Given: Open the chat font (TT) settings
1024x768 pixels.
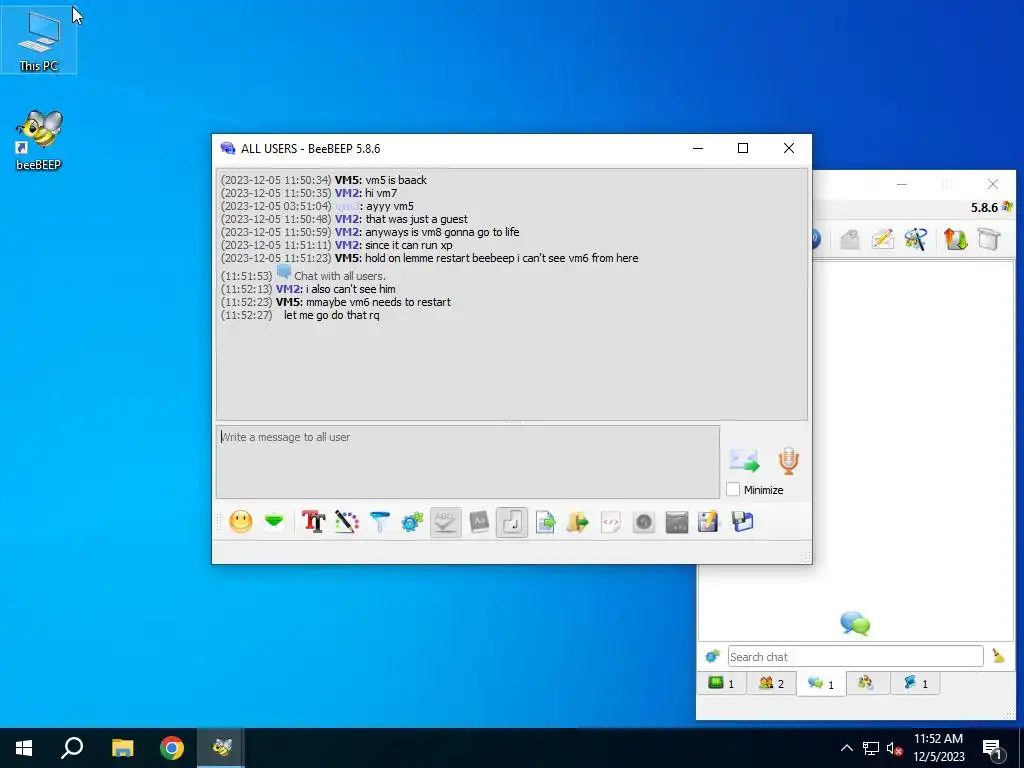Looking at the screenshot, I should 313,522.
